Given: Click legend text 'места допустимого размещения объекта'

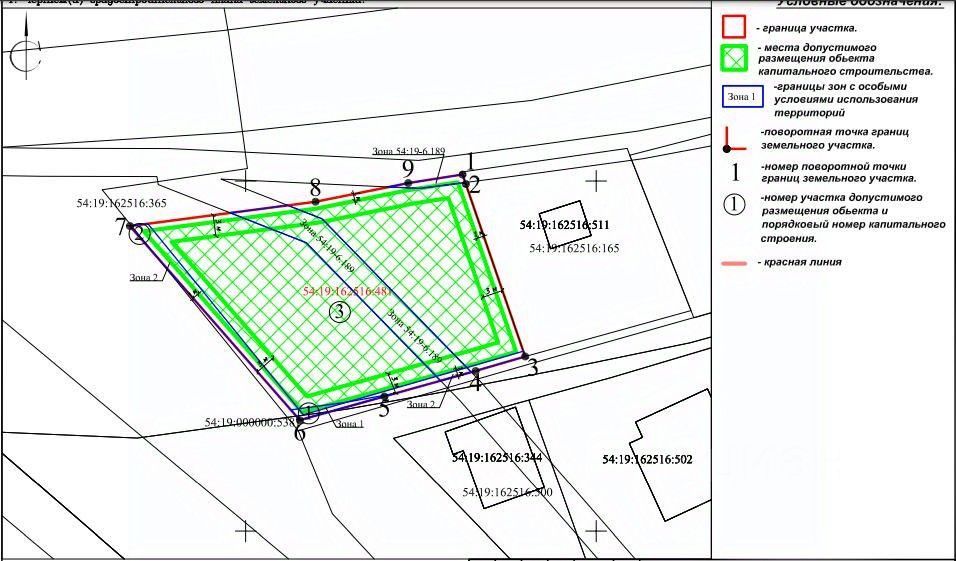Looking at the screenshot, I should coord(816,53).
